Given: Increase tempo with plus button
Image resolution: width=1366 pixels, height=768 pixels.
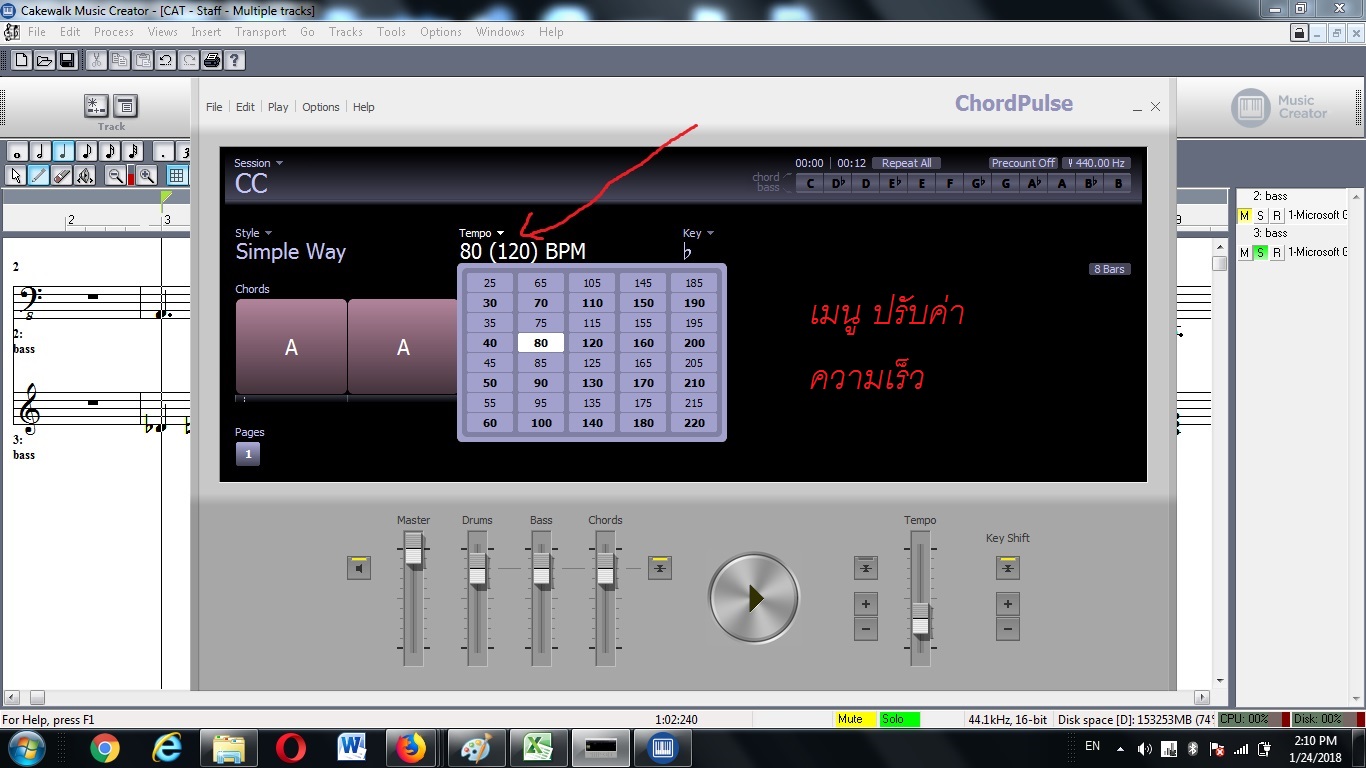Looking at the screenshot, I should click(866, 604).
